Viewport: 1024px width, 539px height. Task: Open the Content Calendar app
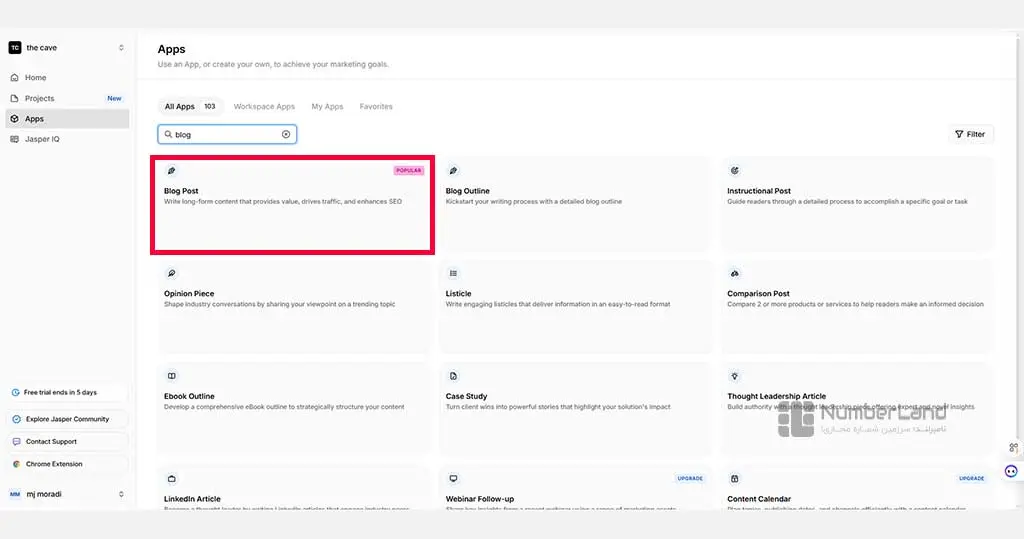(x=857, y=487)
